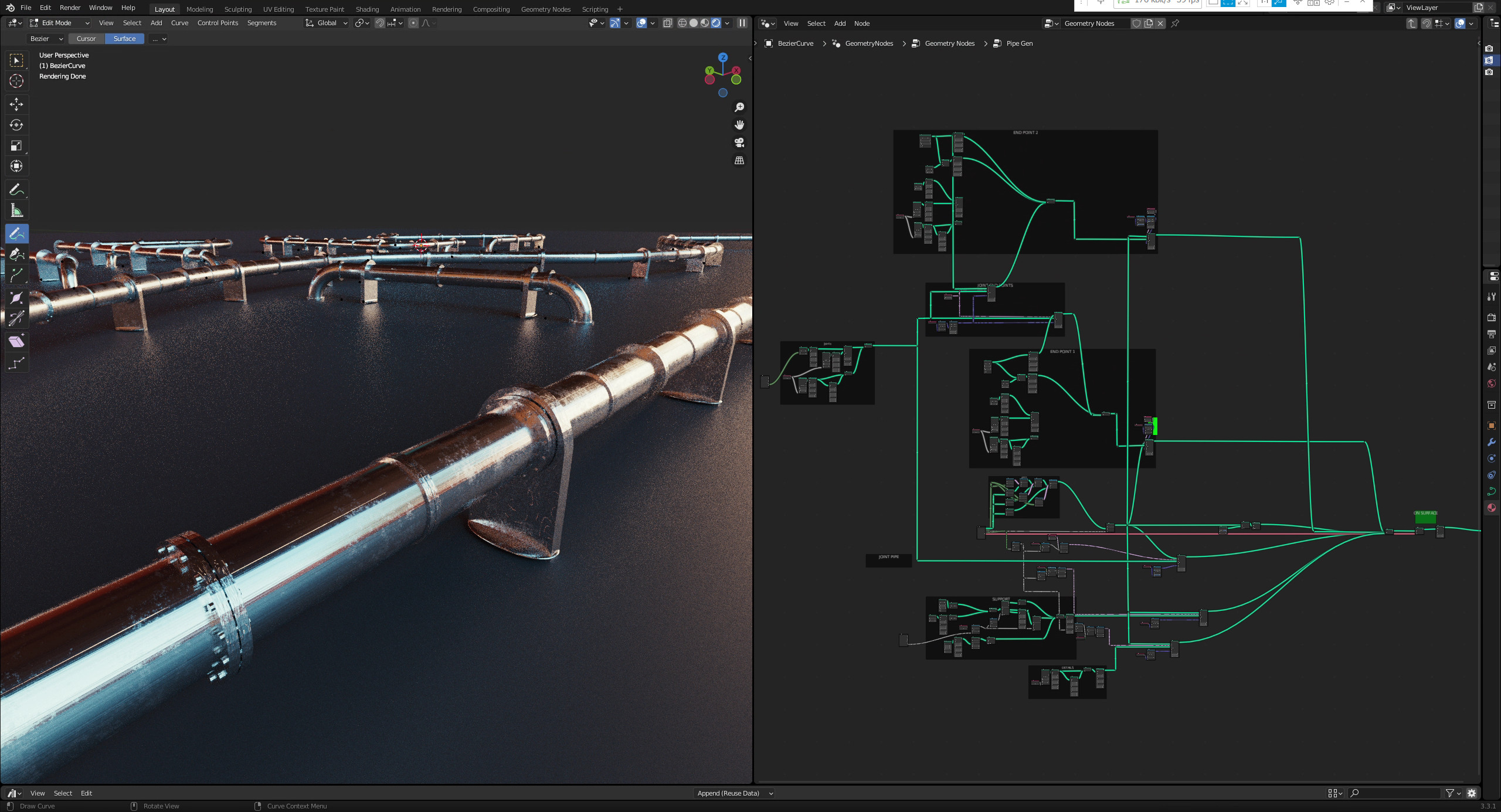Open Append (Reuse Data) dropdown
Viewport: 1501px width, 812px height.
tap(735, 793)
